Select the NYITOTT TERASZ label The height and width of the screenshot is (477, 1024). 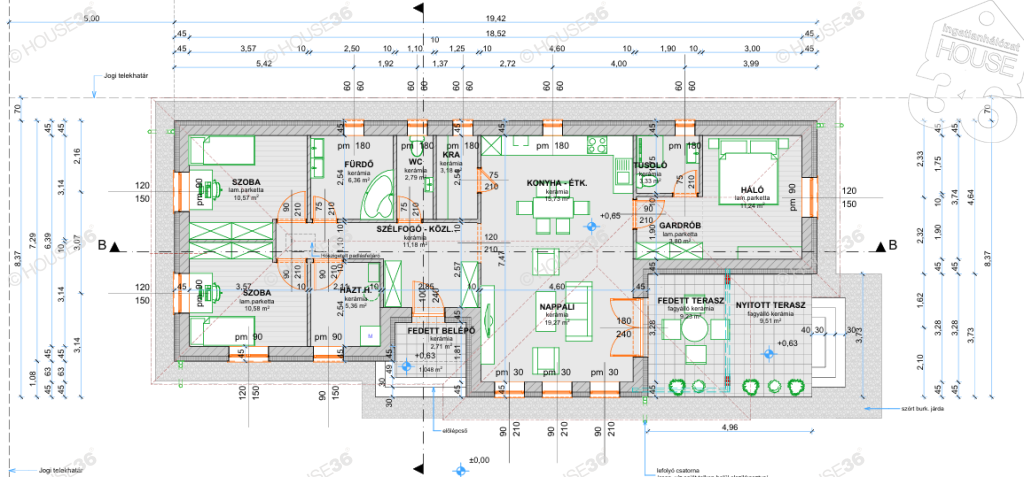[771, 303]
